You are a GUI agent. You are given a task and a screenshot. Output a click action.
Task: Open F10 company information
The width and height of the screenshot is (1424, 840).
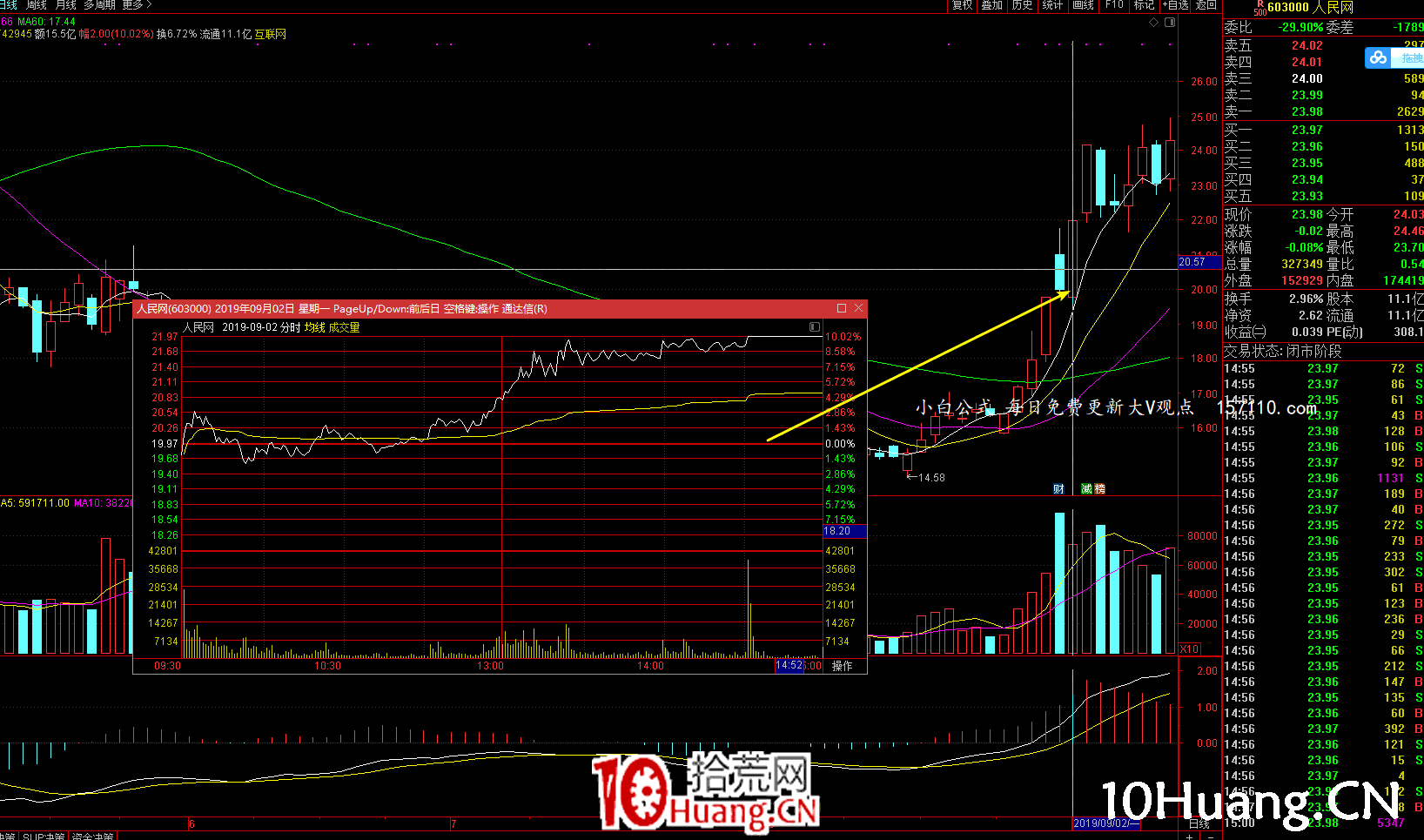click(1114, 5)
